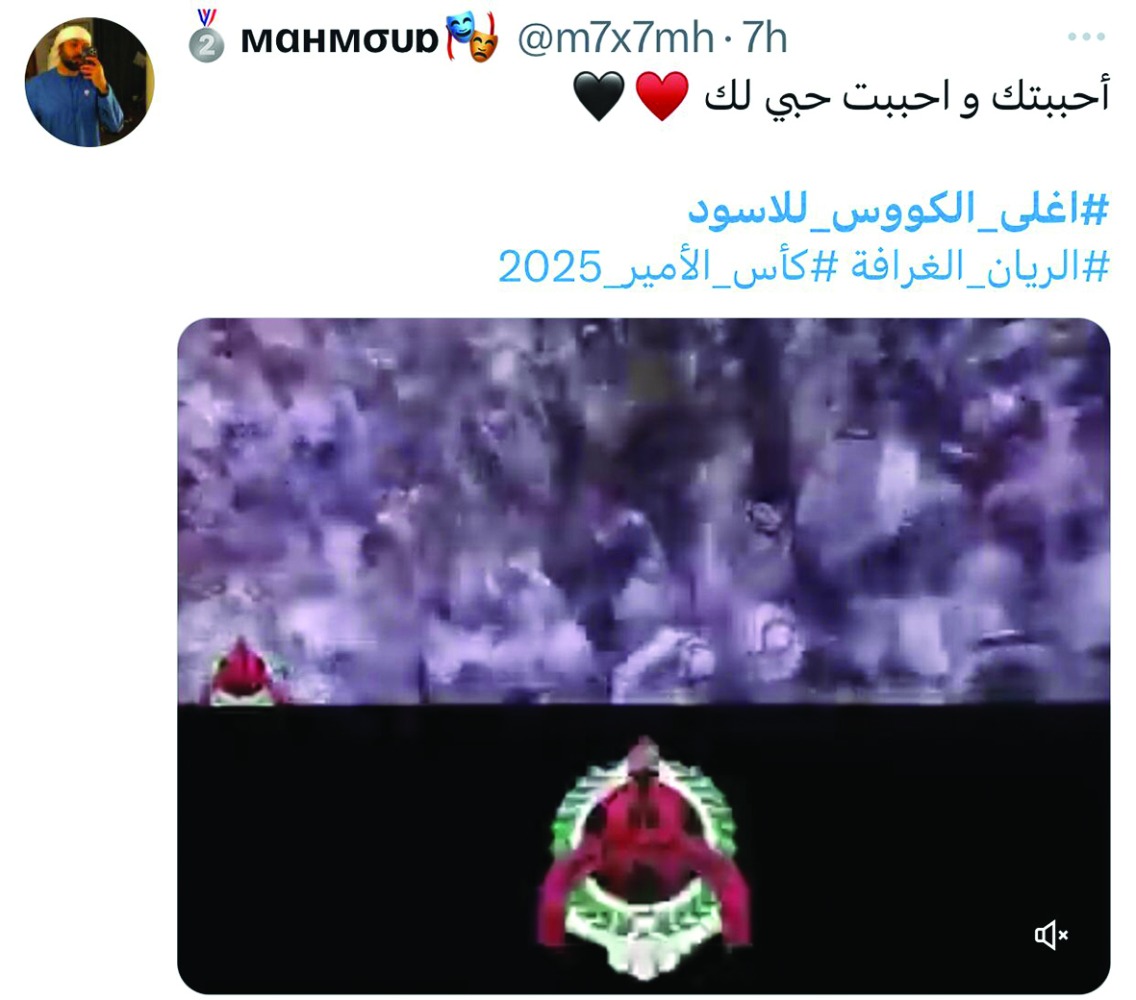
Task: Click the dot separator before 7h
Action: coord(727,40)
